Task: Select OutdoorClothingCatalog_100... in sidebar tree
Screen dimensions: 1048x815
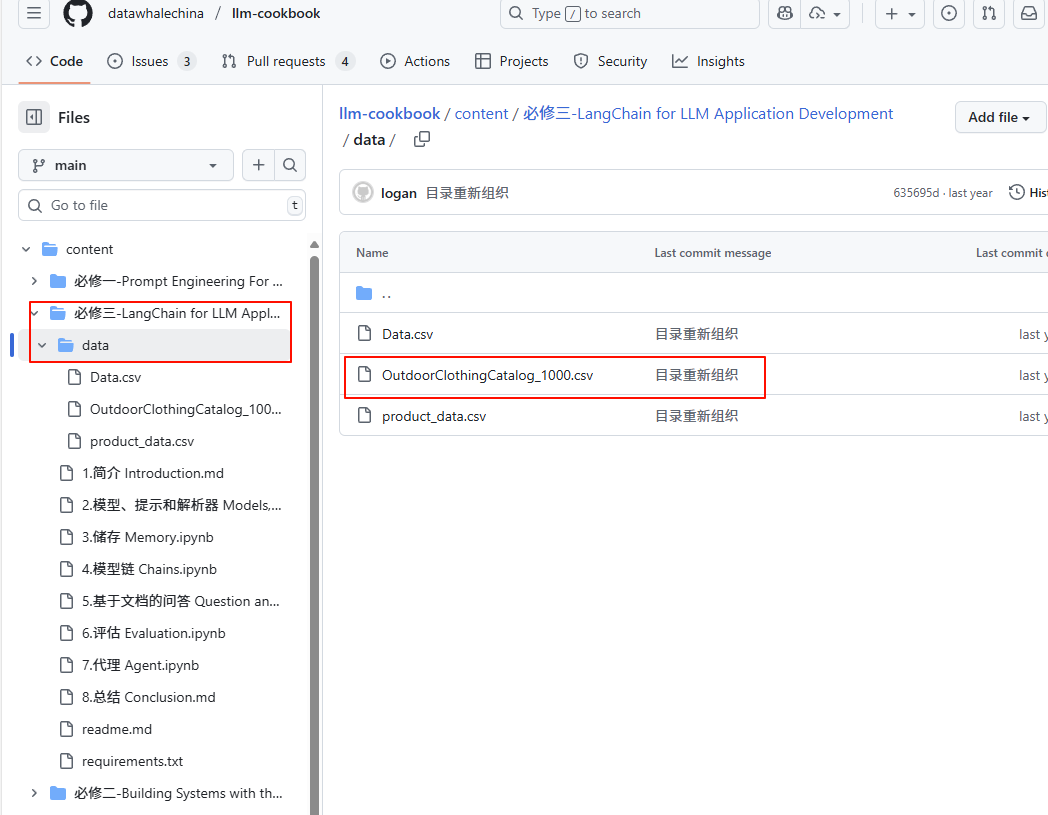Action: 186,409
